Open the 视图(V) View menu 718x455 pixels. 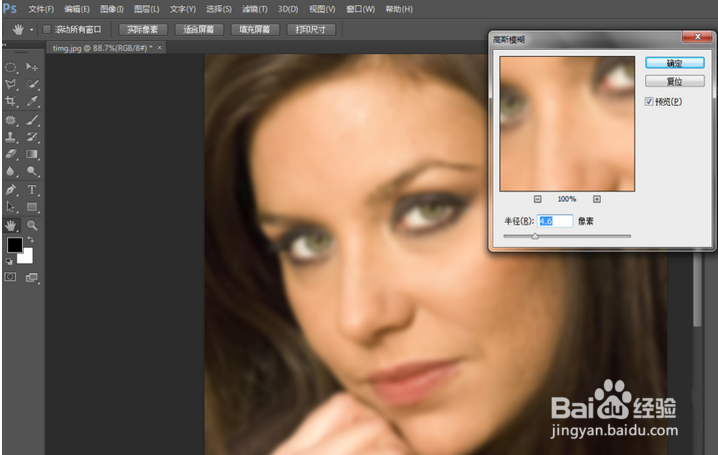pyautogui.click(x=322, y=9)
